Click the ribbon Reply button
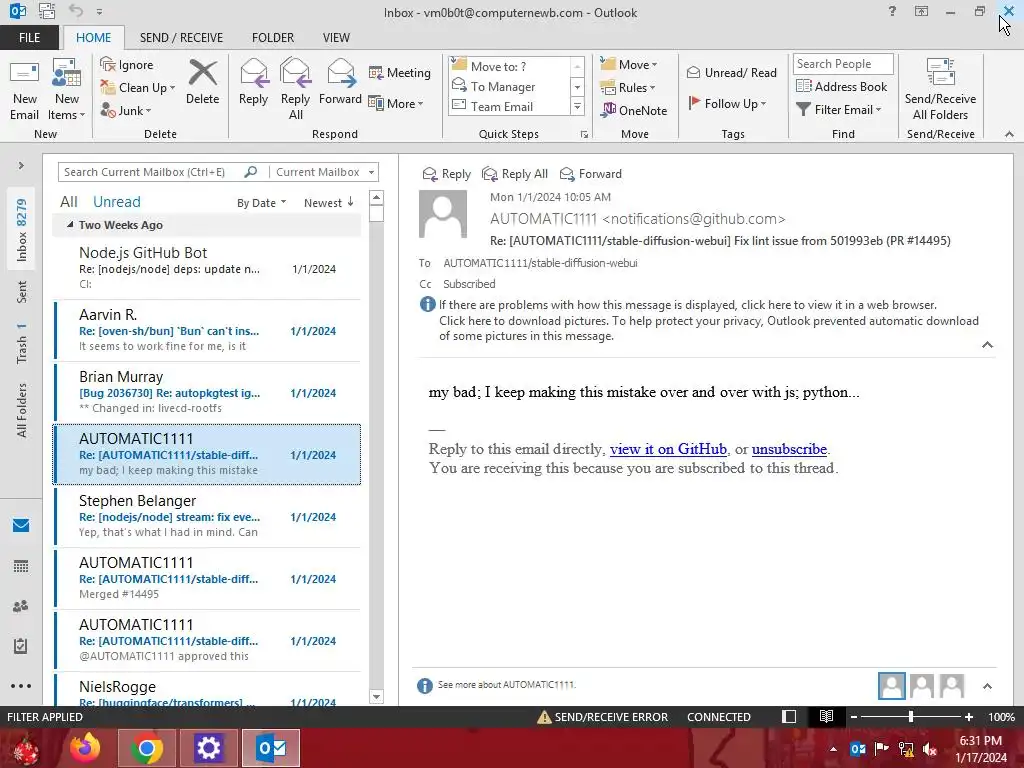This screenshot has height=768, width=1024. pos(253,82)
